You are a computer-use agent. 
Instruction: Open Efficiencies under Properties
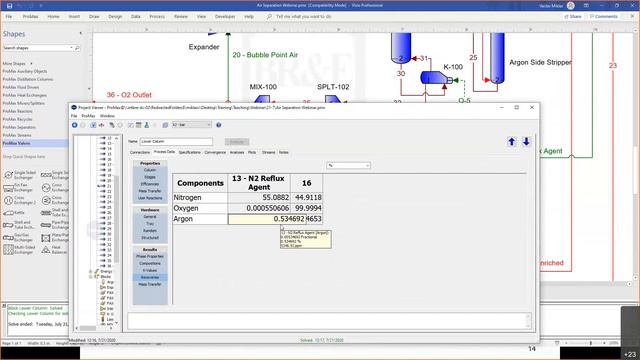(150, 184)
